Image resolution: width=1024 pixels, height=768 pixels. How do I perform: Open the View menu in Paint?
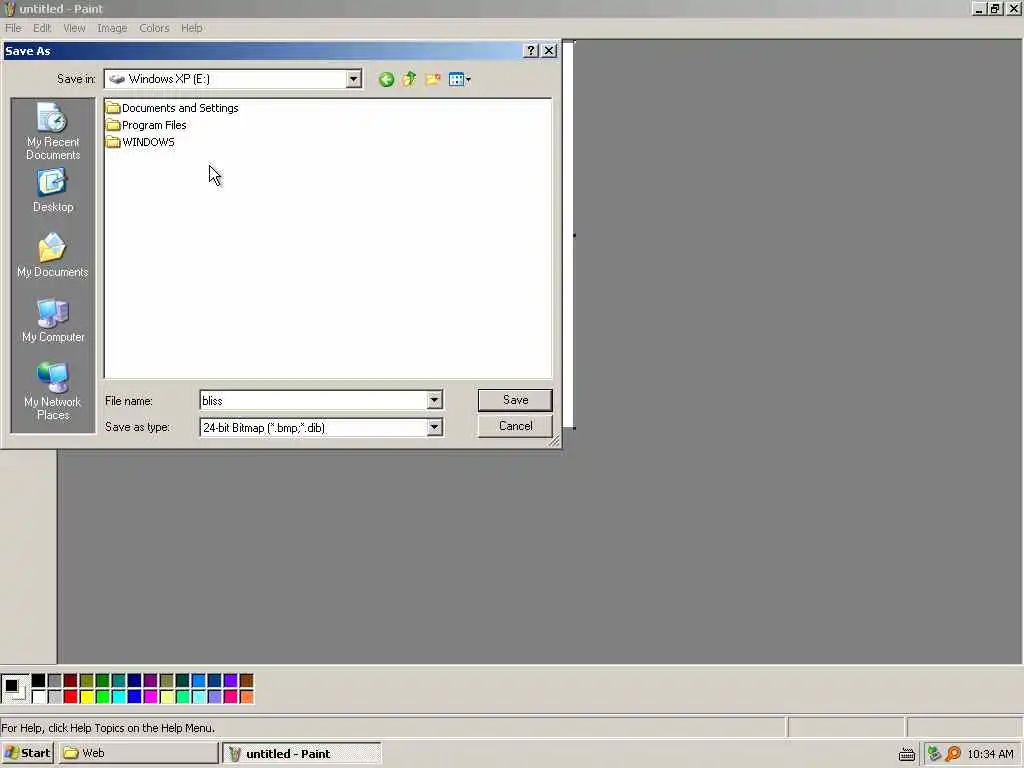tap(74, 28)
